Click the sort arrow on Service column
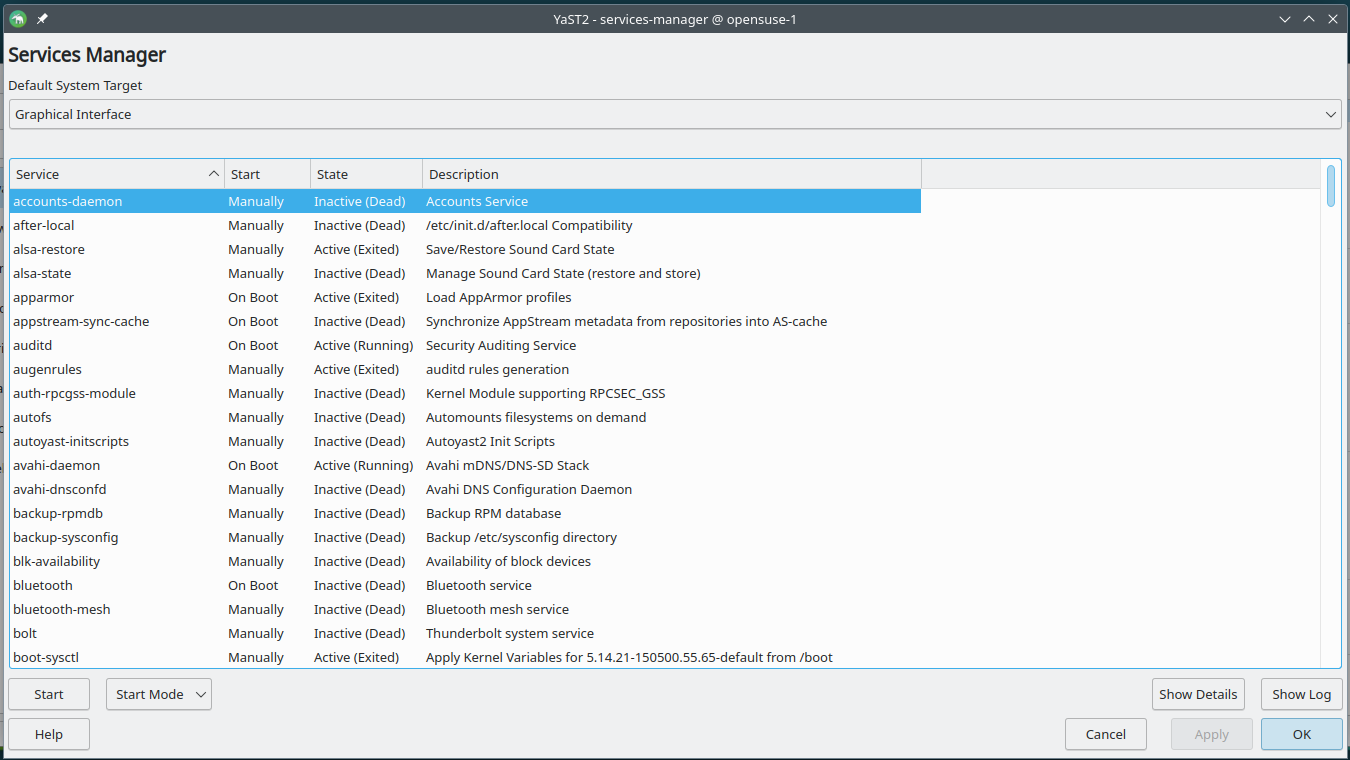Viewport: 1350px width, 760px height. (x=213, y=174)
